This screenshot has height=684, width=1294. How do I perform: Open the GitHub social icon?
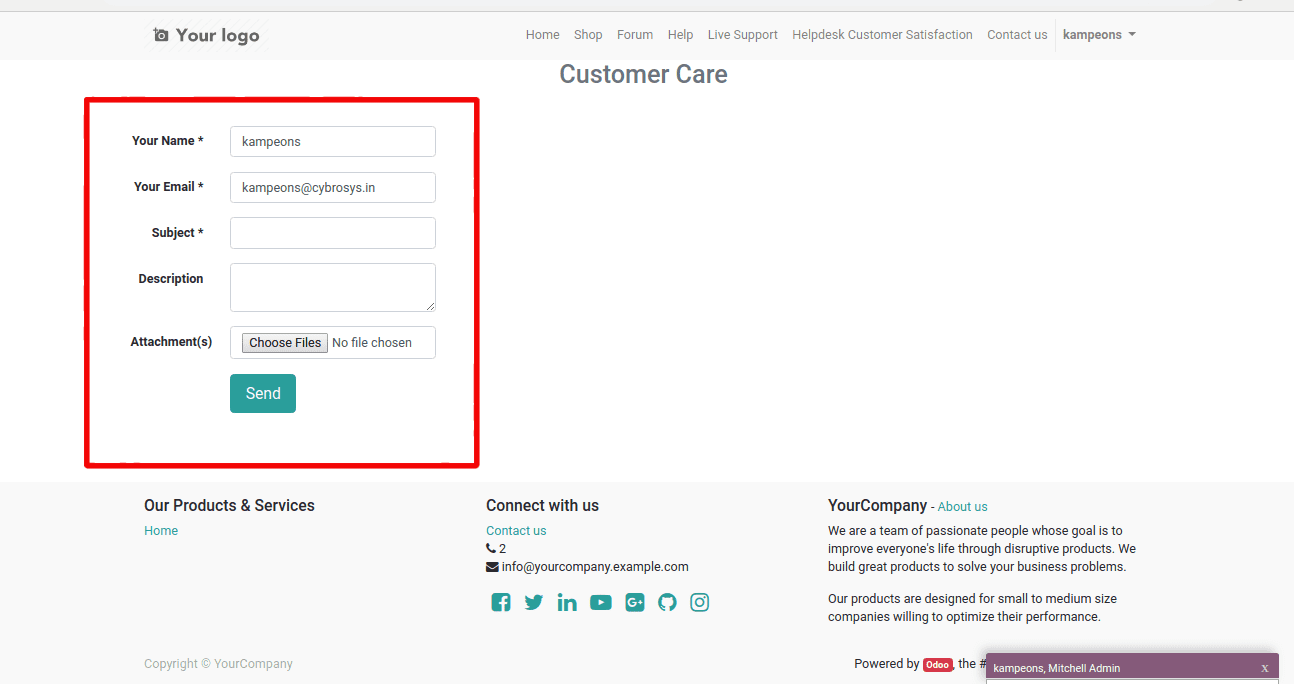667,602
